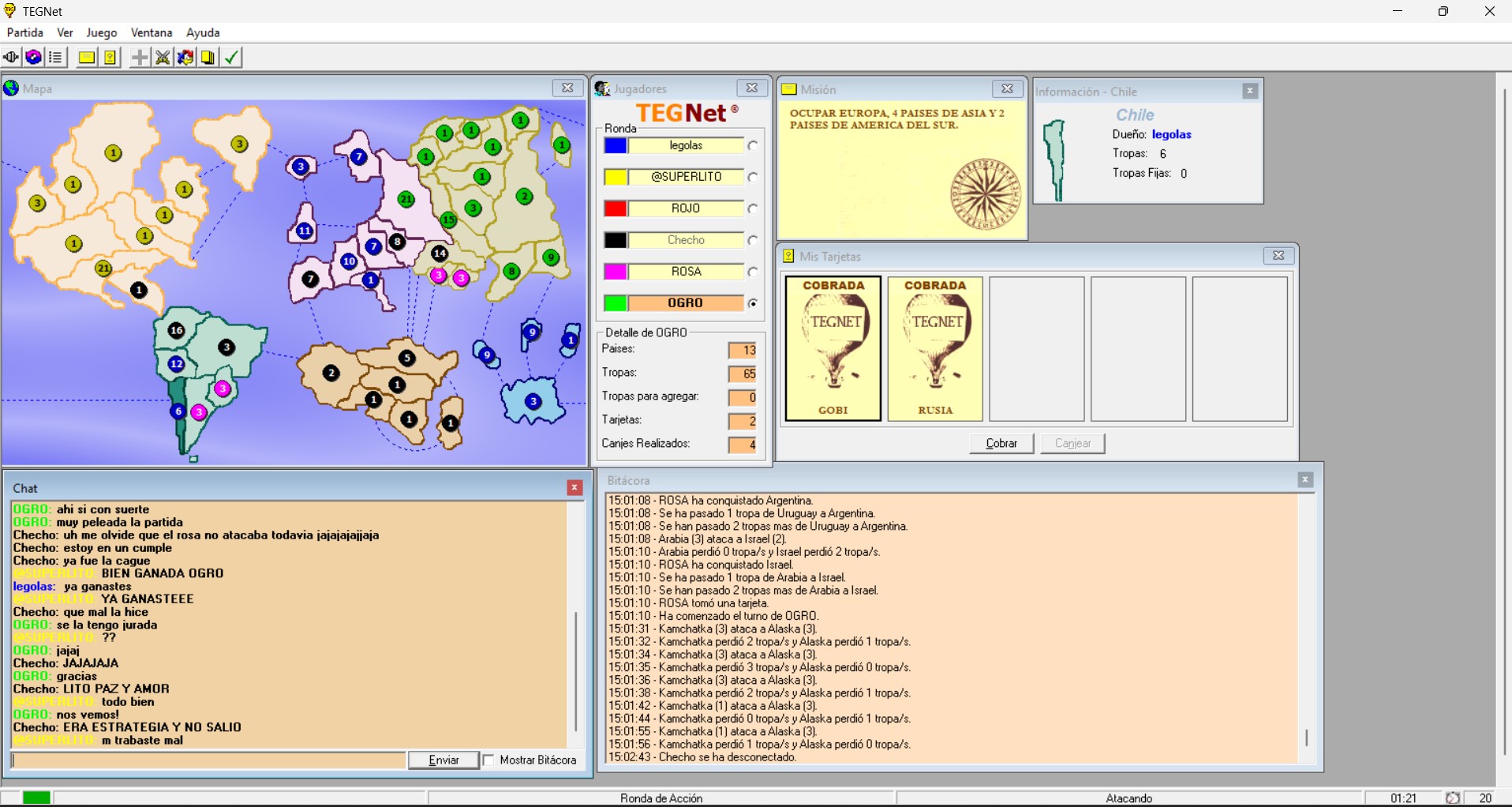Screen dimensions: 1512x807
Task: Click the yellow card stack toolbar icon
Action: pyautogui.click(x=208, y=58)
